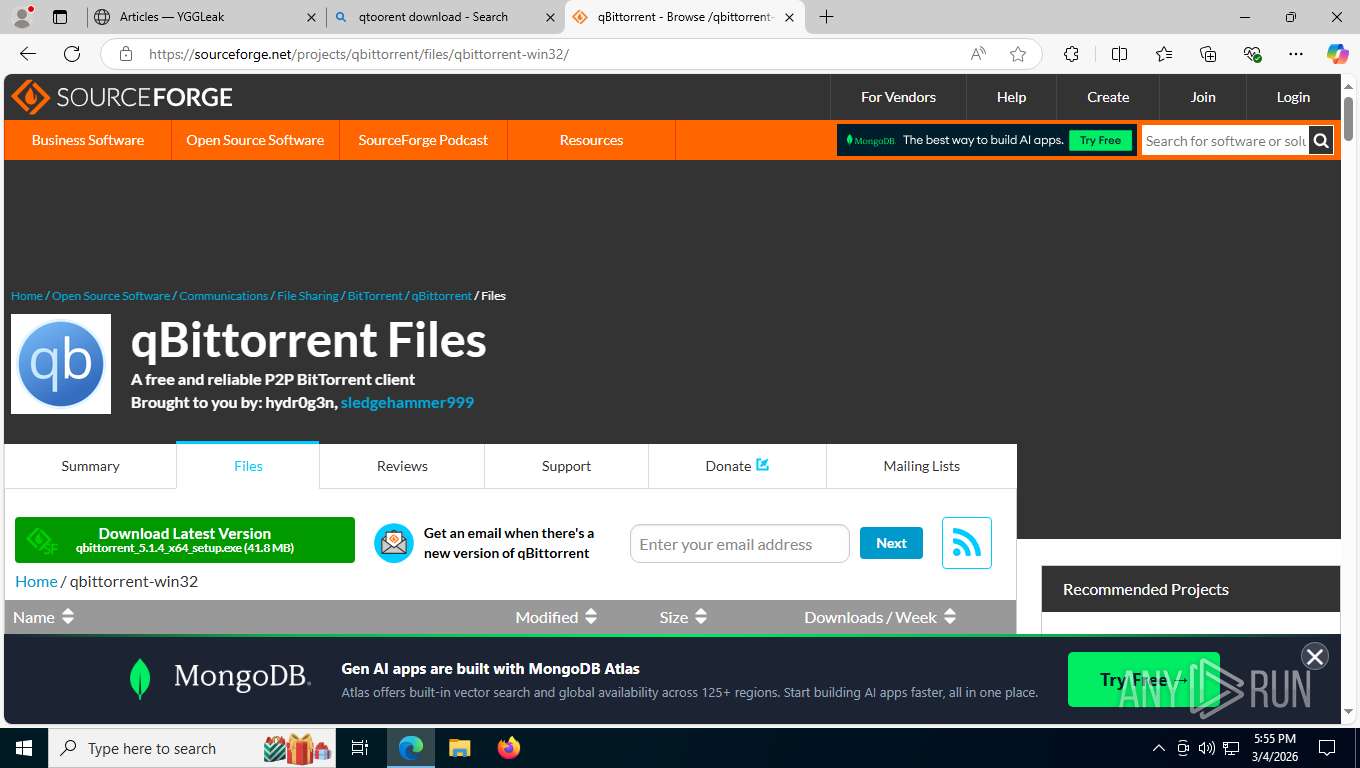Open File Explorer from taskbar
The width and height of the screenshot is (1360, 768).
click(x=459, y=748)
